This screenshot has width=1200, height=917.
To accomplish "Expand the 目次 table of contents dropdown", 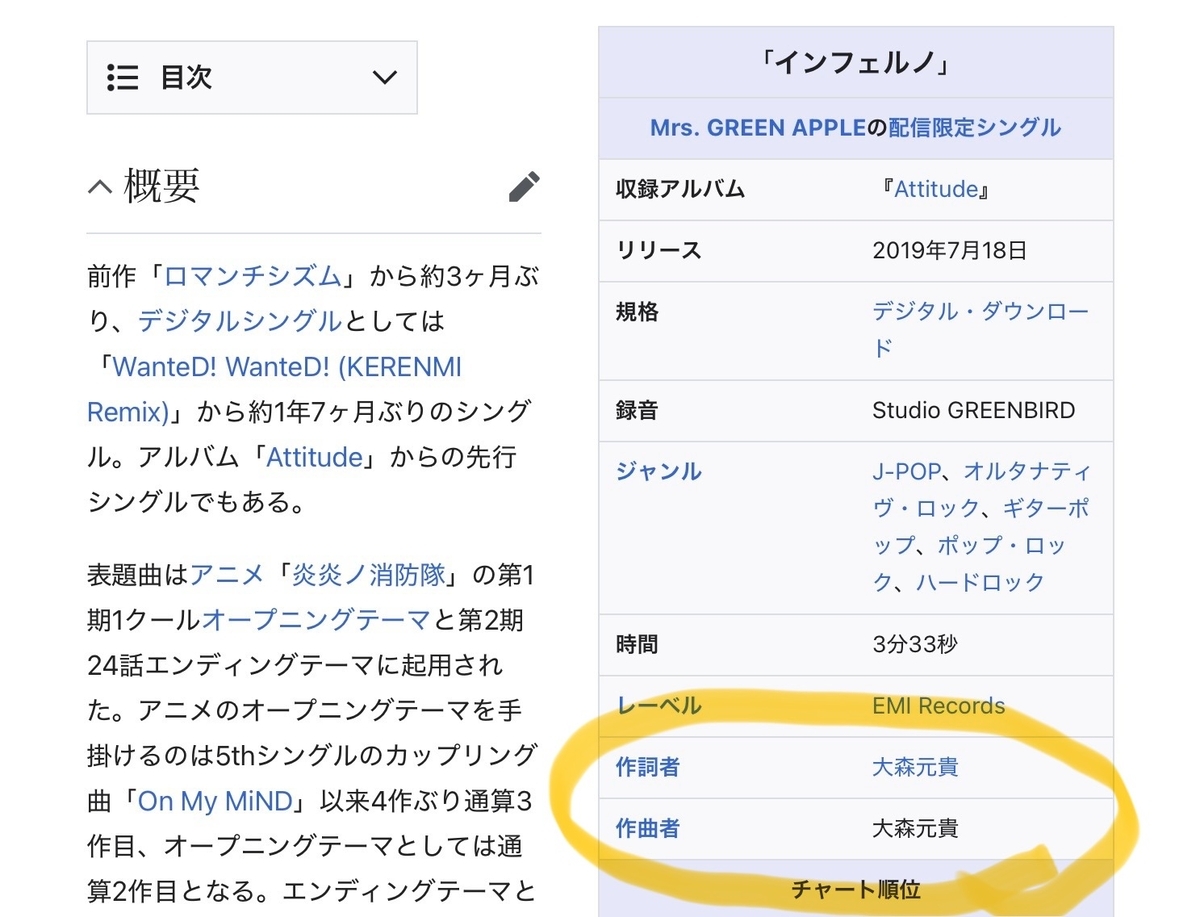I will point(385,78).
